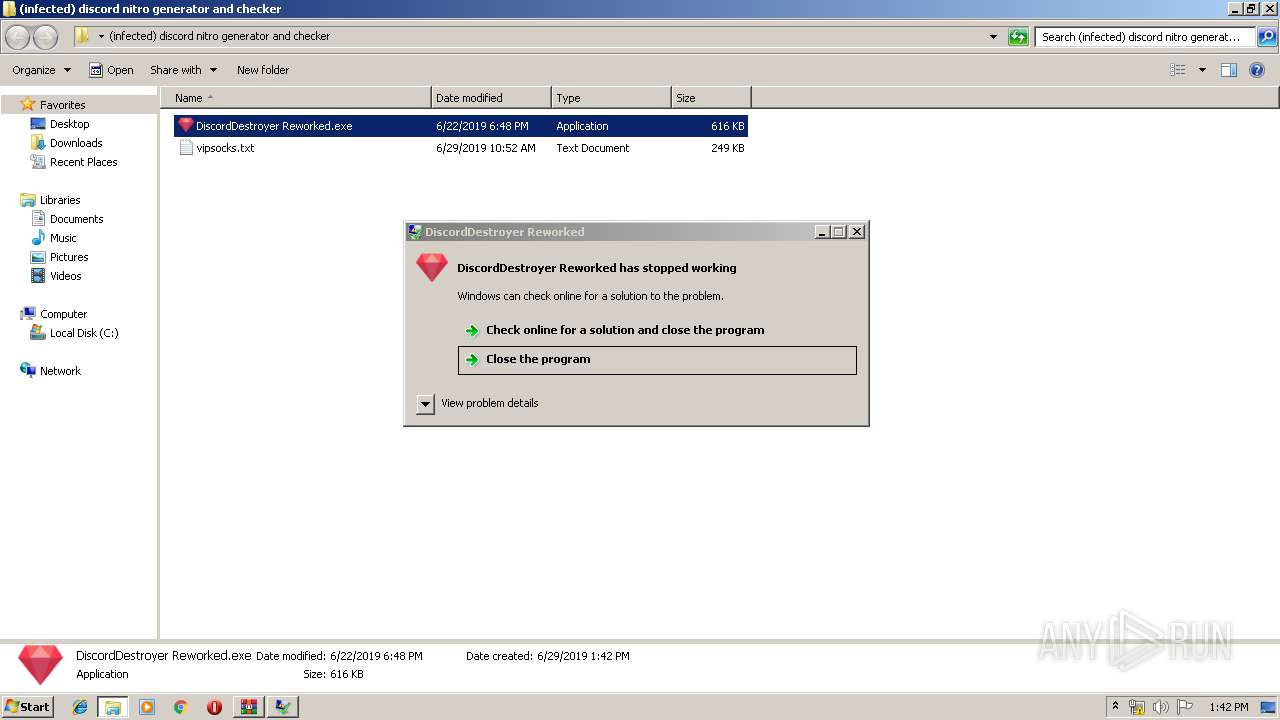Select the vipsocks.txt file icon
Viewport: 1280px width, 720px height.
[186, 148]
